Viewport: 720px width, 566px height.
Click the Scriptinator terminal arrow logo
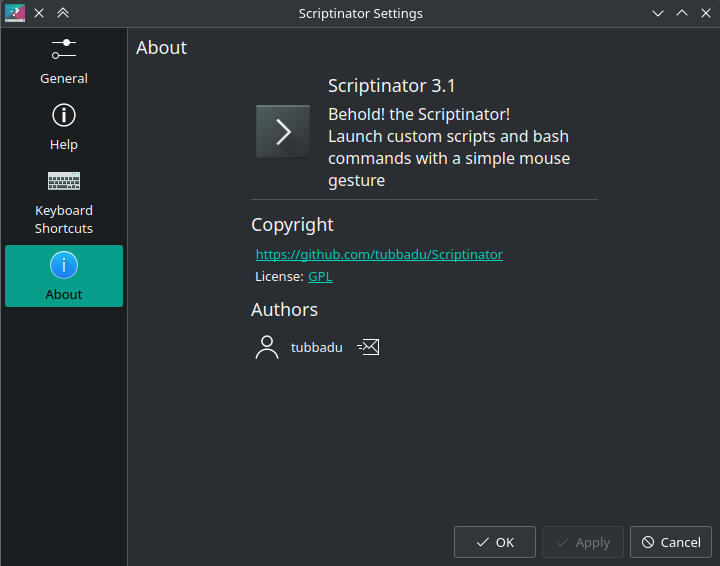283,132
